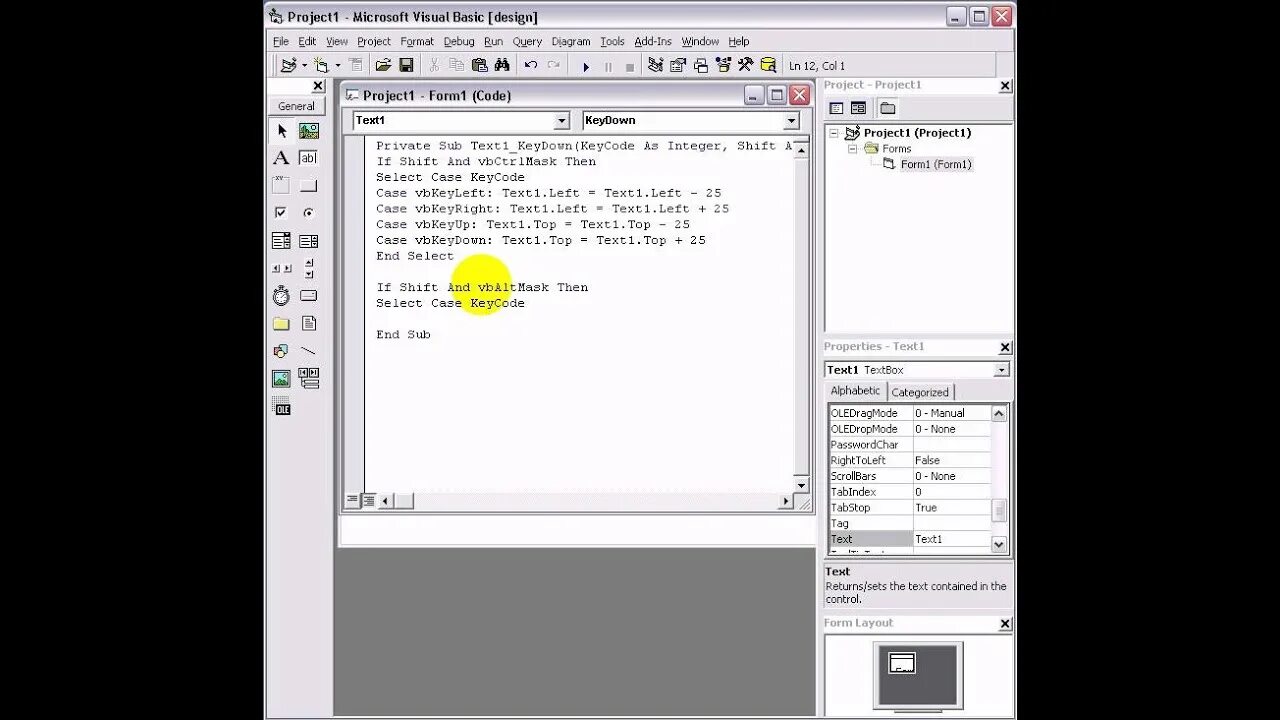
Task: Open the File menu
Action: (x=281, y=41)
